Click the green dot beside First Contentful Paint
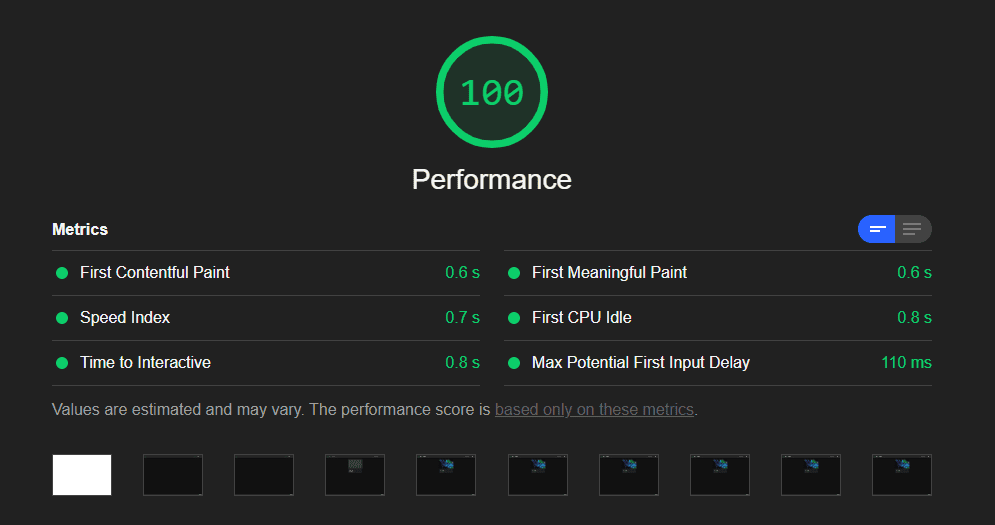Screen dimensions: 995x525 pyautogui.click(x=62, y=273)
